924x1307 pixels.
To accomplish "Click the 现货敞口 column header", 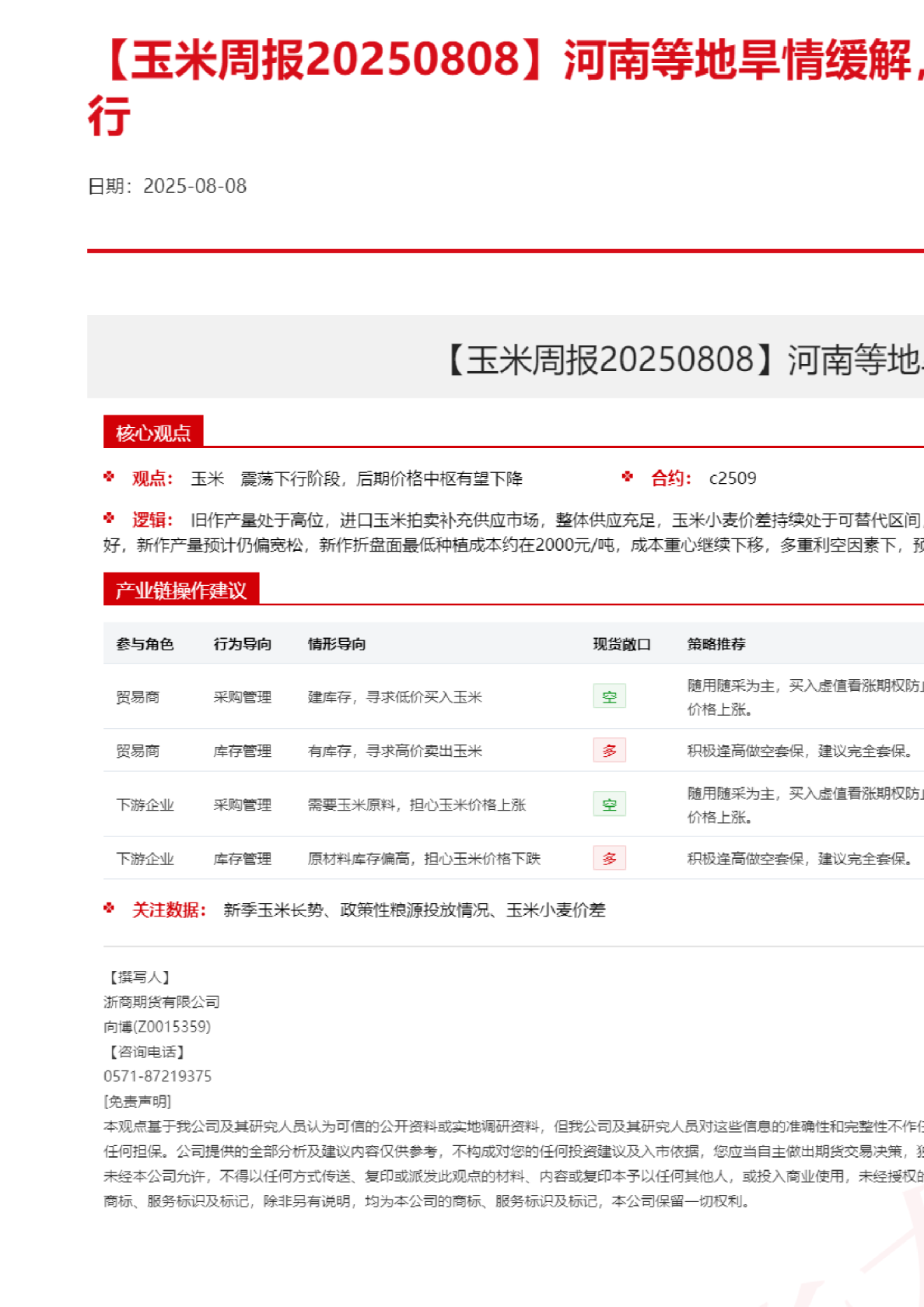I will 621,643.
